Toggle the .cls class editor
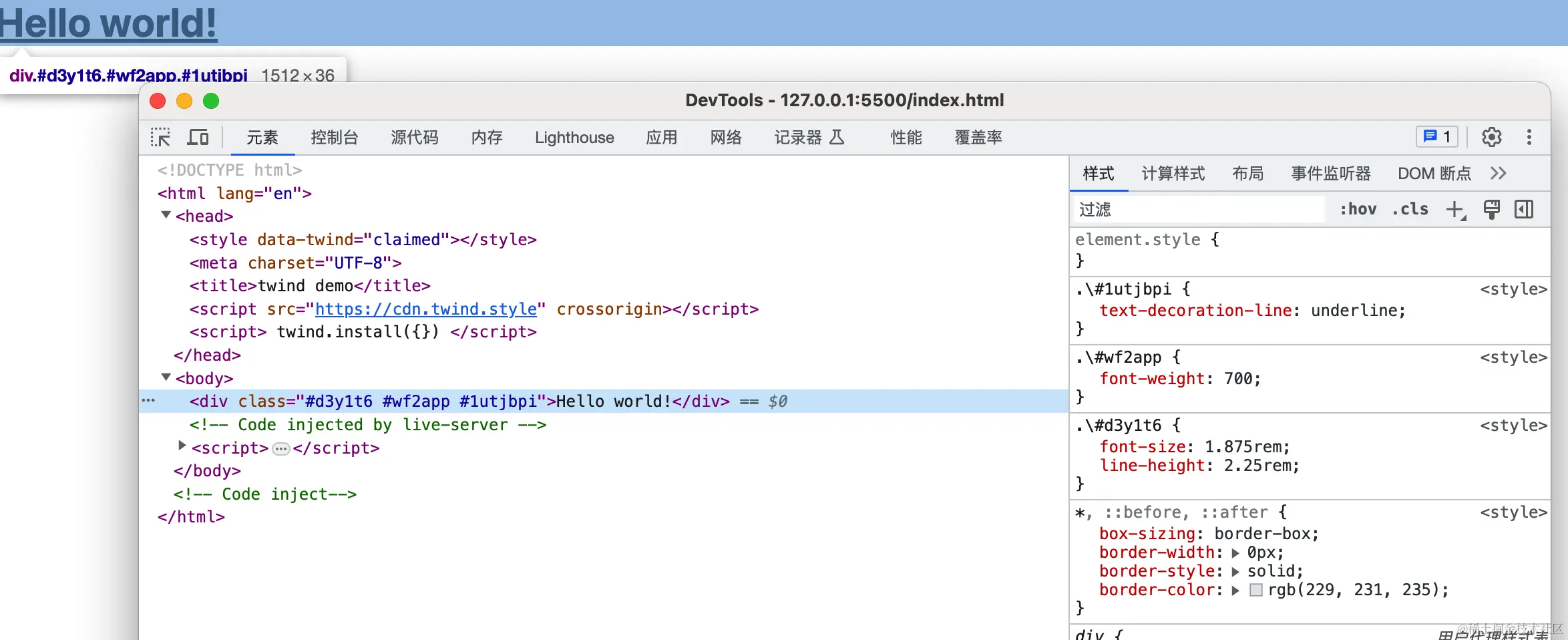The image size is (1568, 640). (x=1410, y=209)
